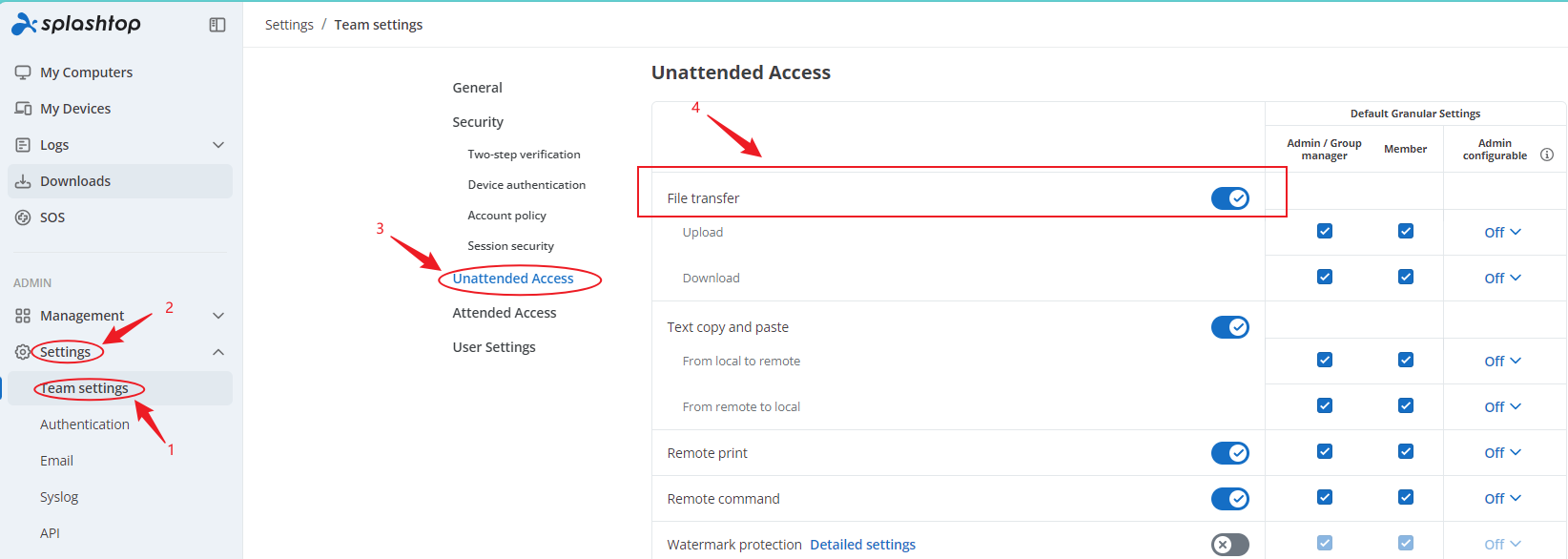Open Remote command Off dropdown
The image size is (1568, 559).
pos(1503,499)
